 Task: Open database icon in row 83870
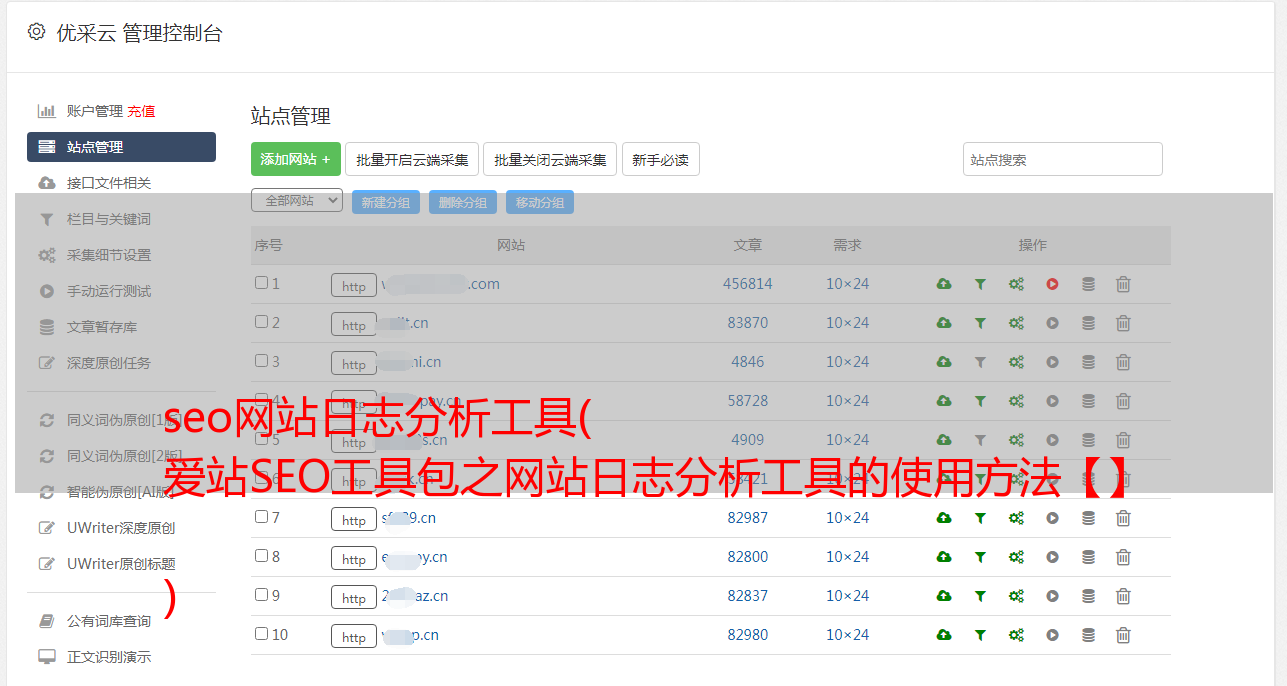click(1088, 323)
